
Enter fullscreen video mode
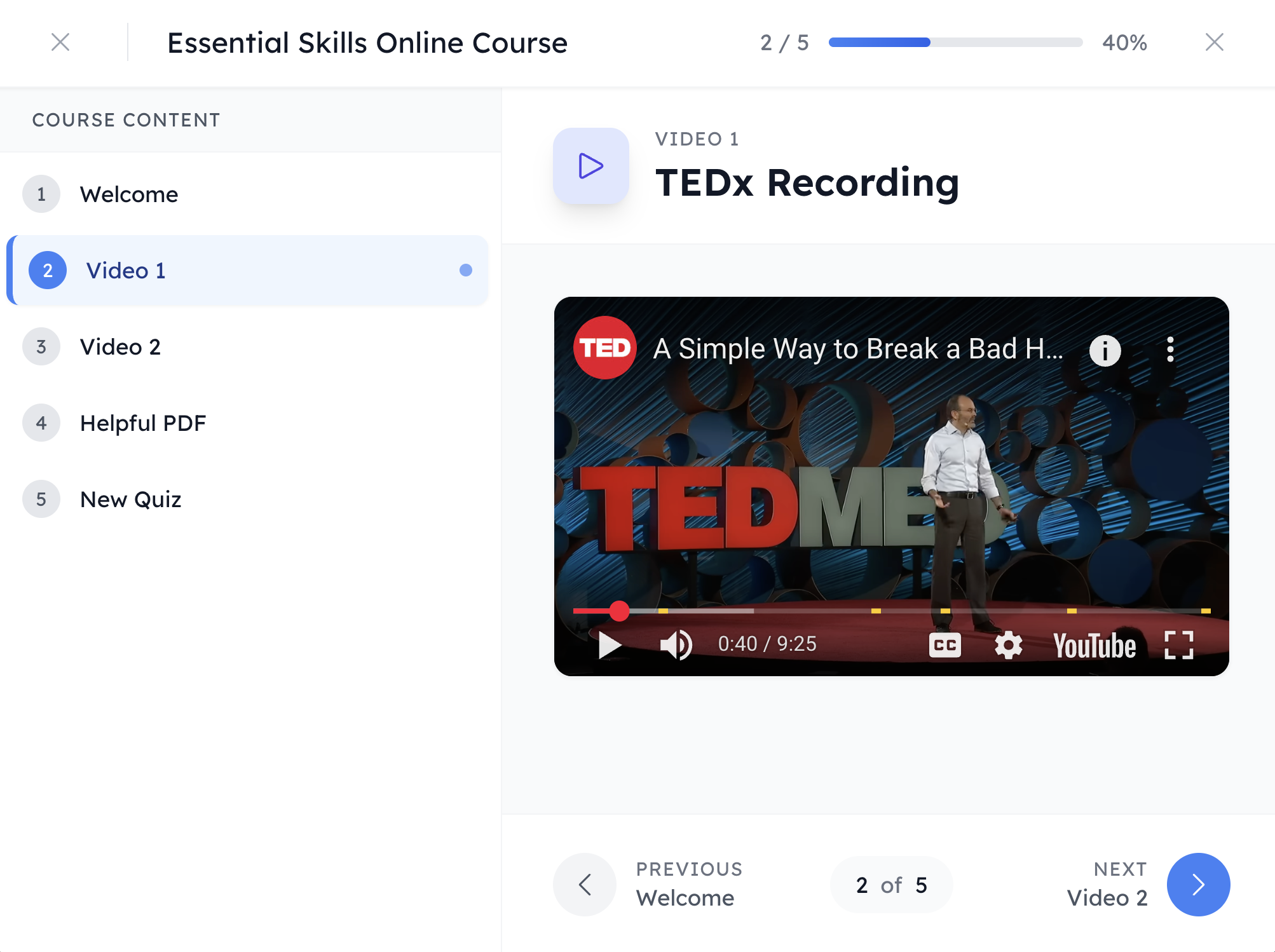click(x=1178, y=645)
